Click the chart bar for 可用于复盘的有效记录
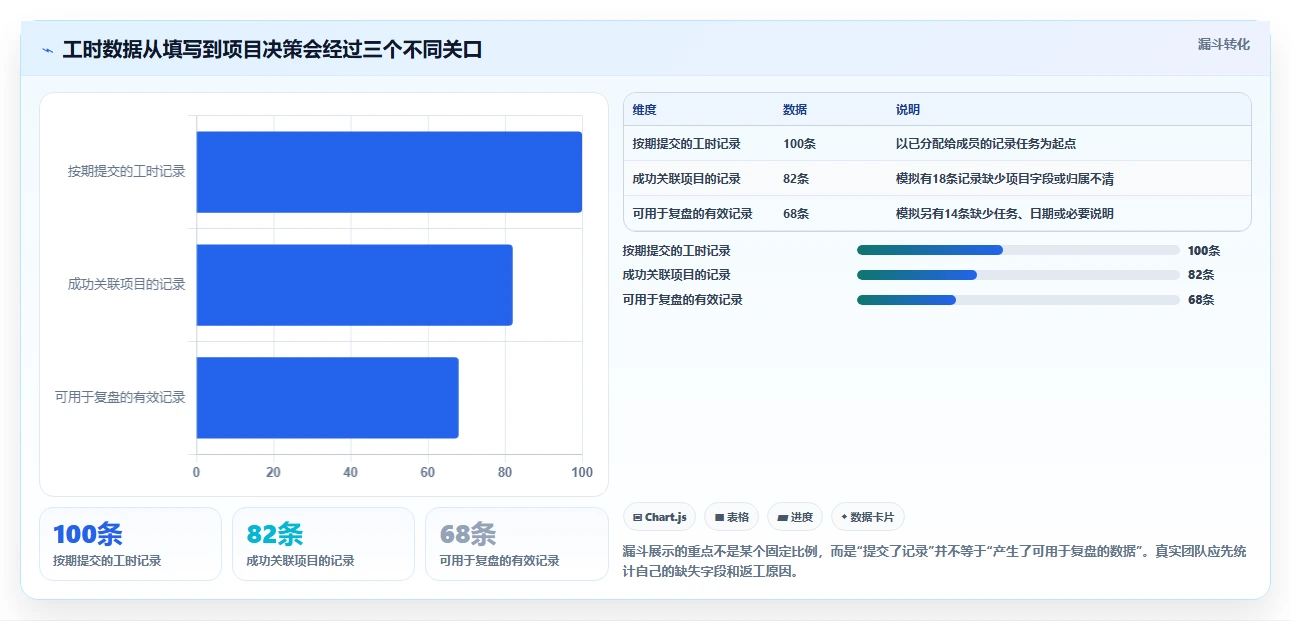 click(327, 398)
